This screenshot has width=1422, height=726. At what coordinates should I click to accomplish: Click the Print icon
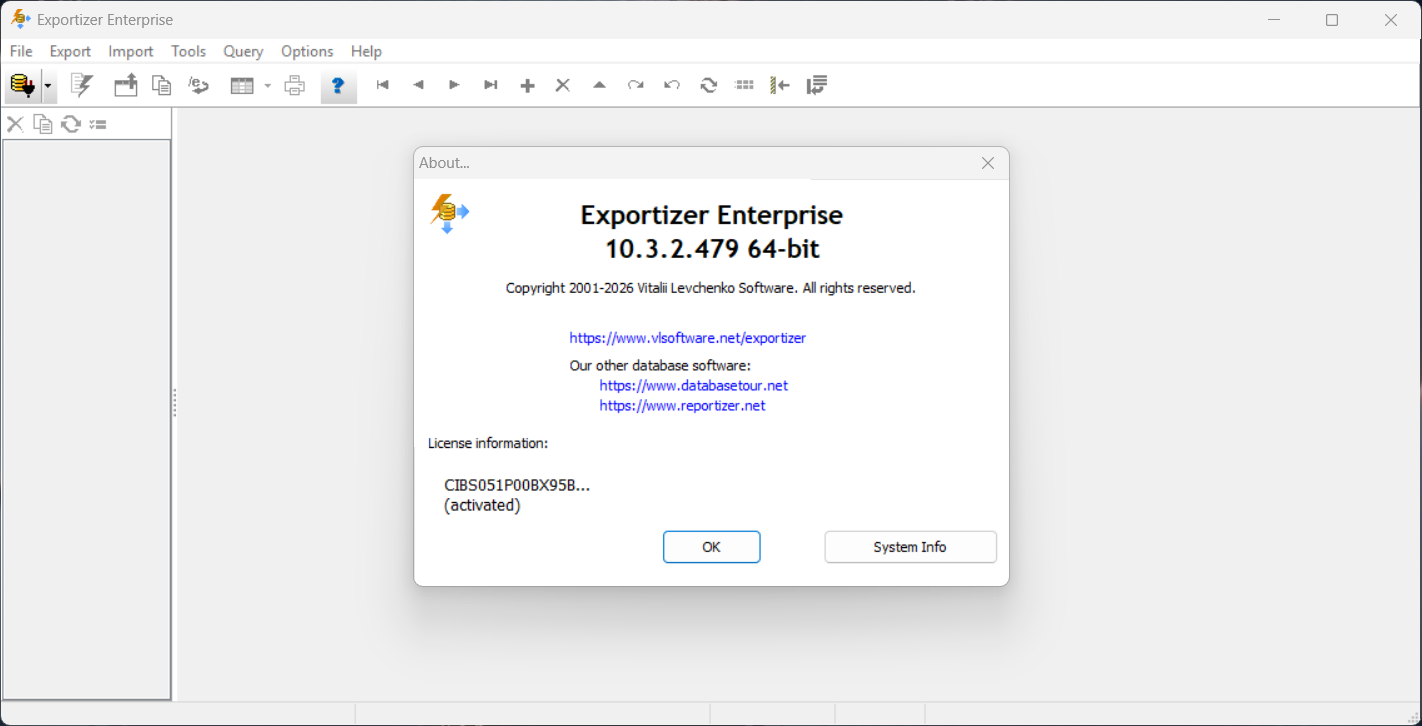click(294, 86)
